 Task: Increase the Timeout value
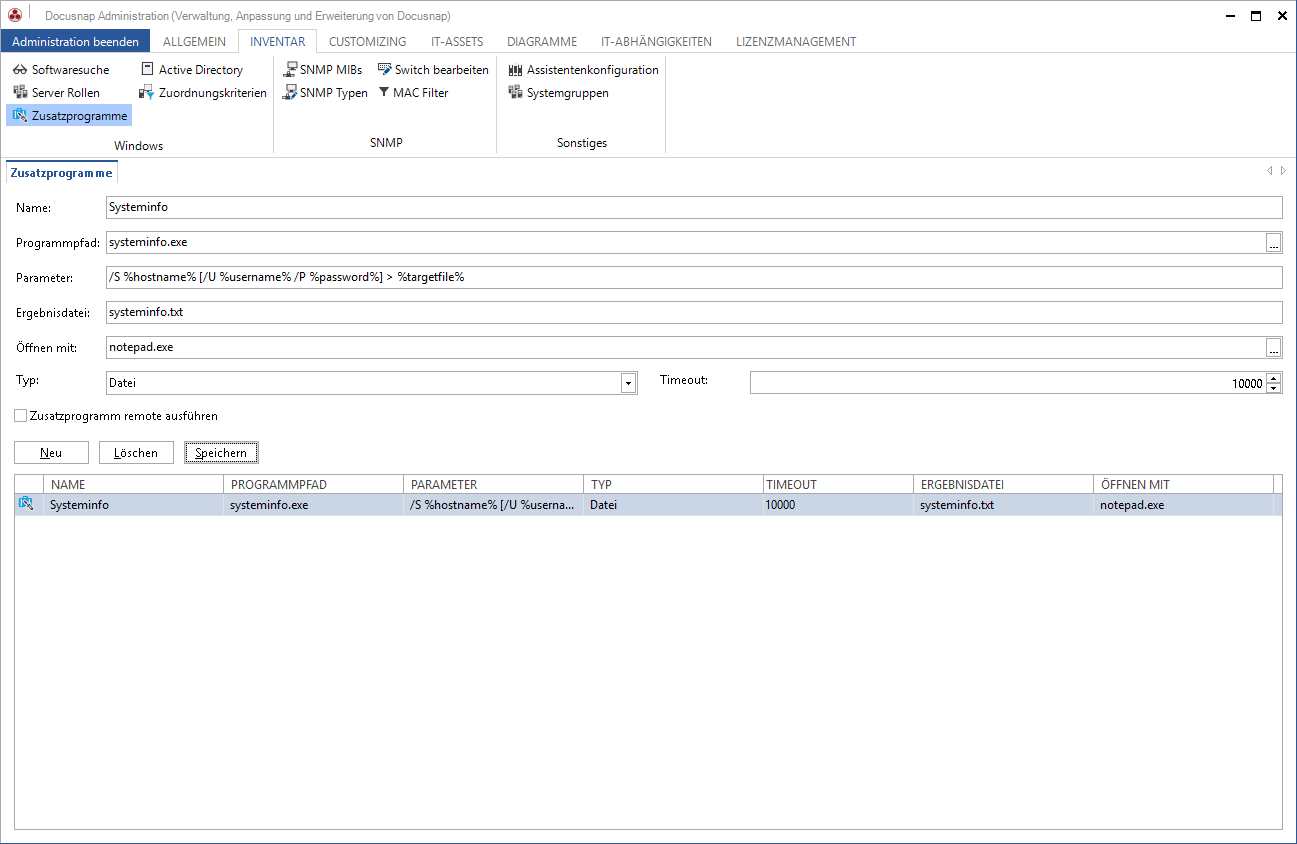1273,378
